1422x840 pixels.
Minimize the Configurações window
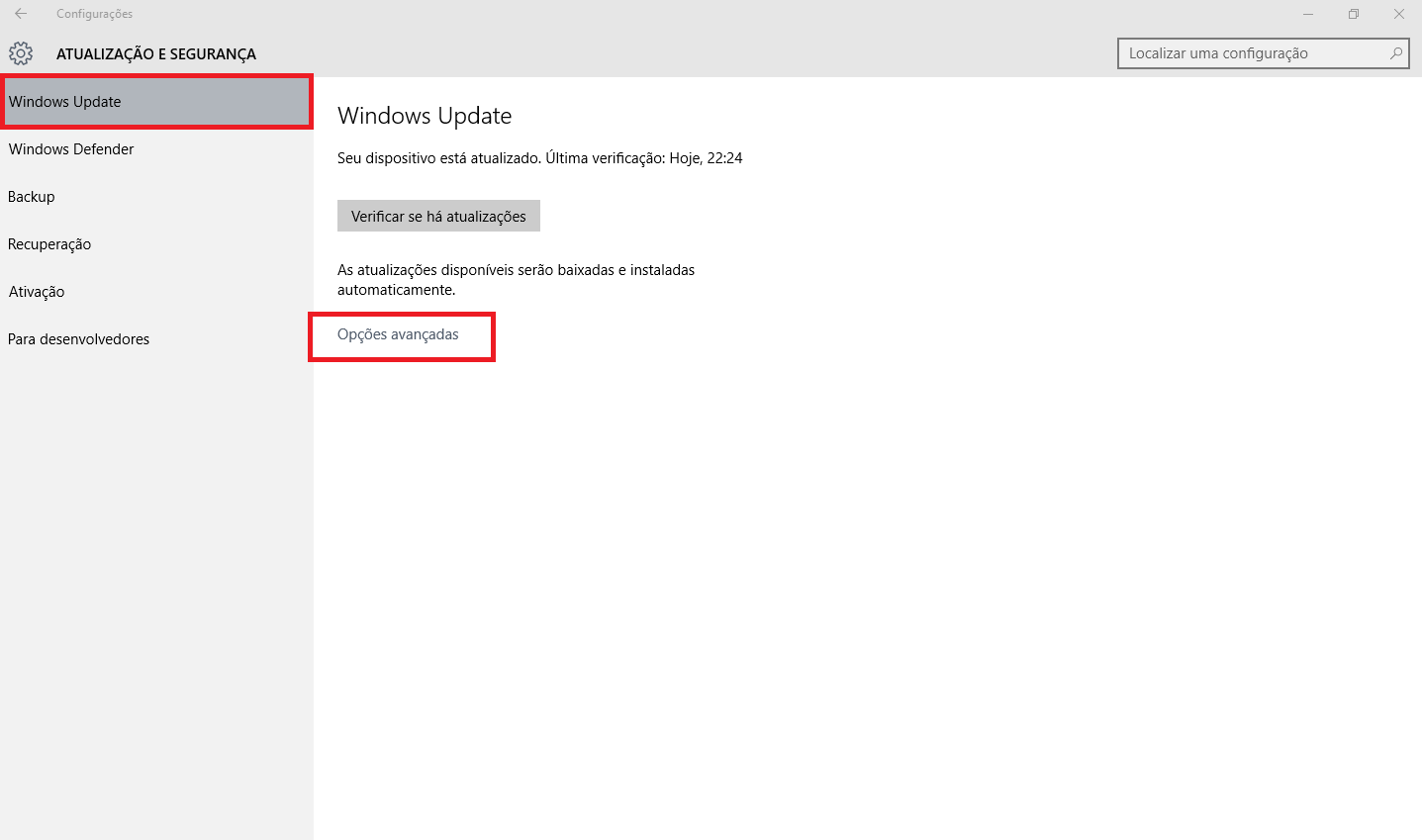point(1308,14)
